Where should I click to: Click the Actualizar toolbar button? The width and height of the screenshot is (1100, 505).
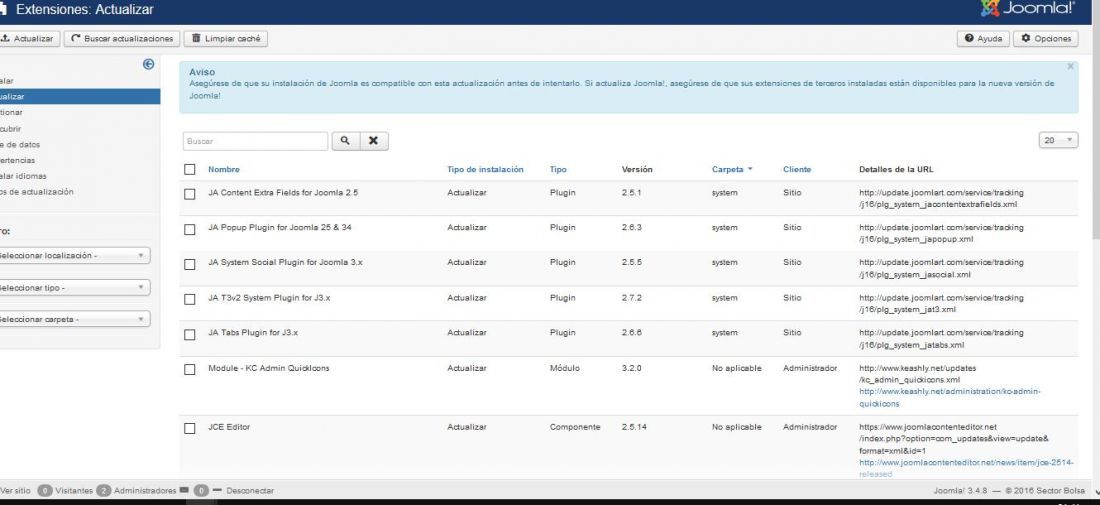[29, 39]
